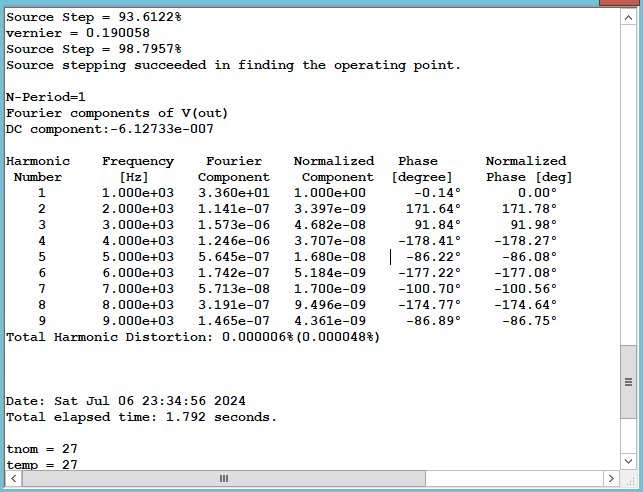This screenshot has height=492, width=643.
Task: Click phase value -0.14°
Action: pos(438,193)
